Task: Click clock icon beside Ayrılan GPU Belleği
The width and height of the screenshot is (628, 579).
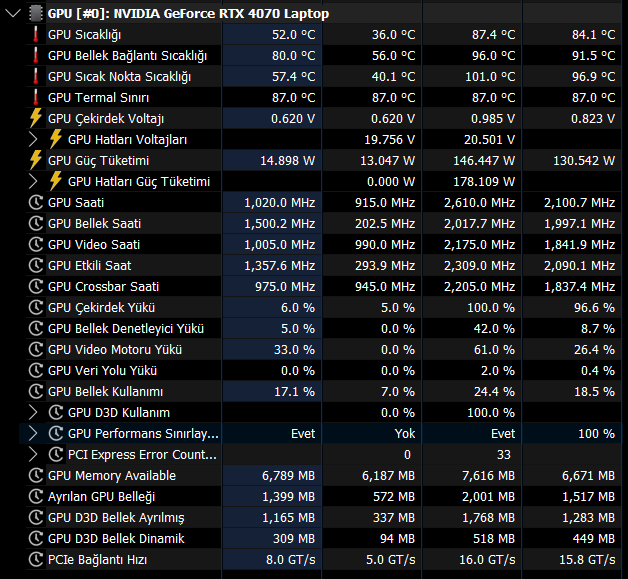Action: point(36,497)
